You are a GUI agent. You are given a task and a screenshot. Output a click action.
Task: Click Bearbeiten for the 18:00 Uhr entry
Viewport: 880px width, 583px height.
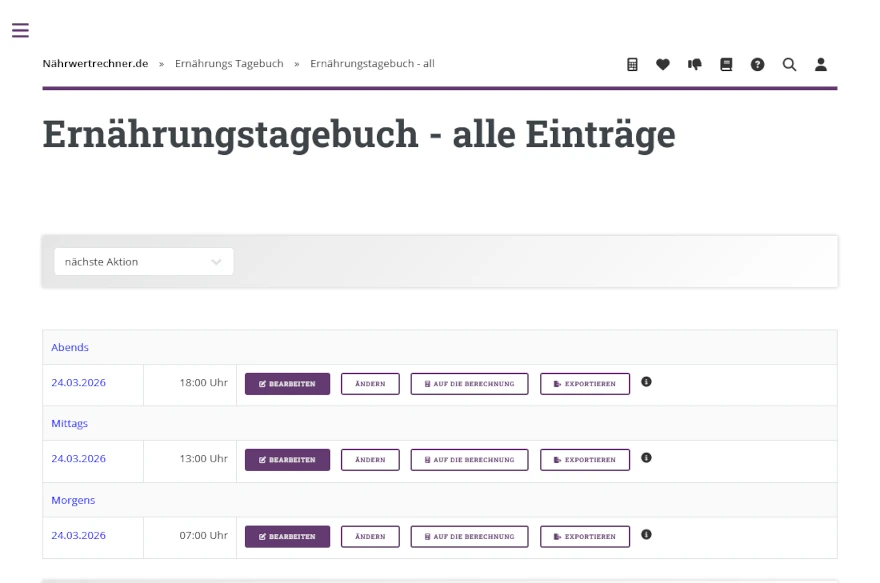tap(287, 384)
